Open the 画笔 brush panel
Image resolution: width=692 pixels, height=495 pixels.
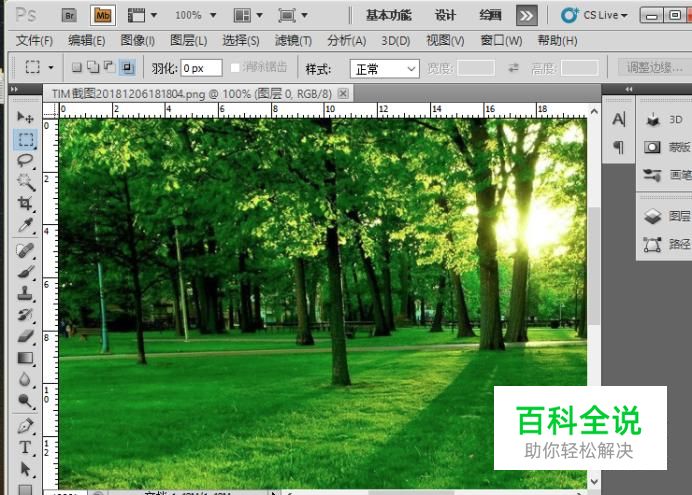point(666,175)
